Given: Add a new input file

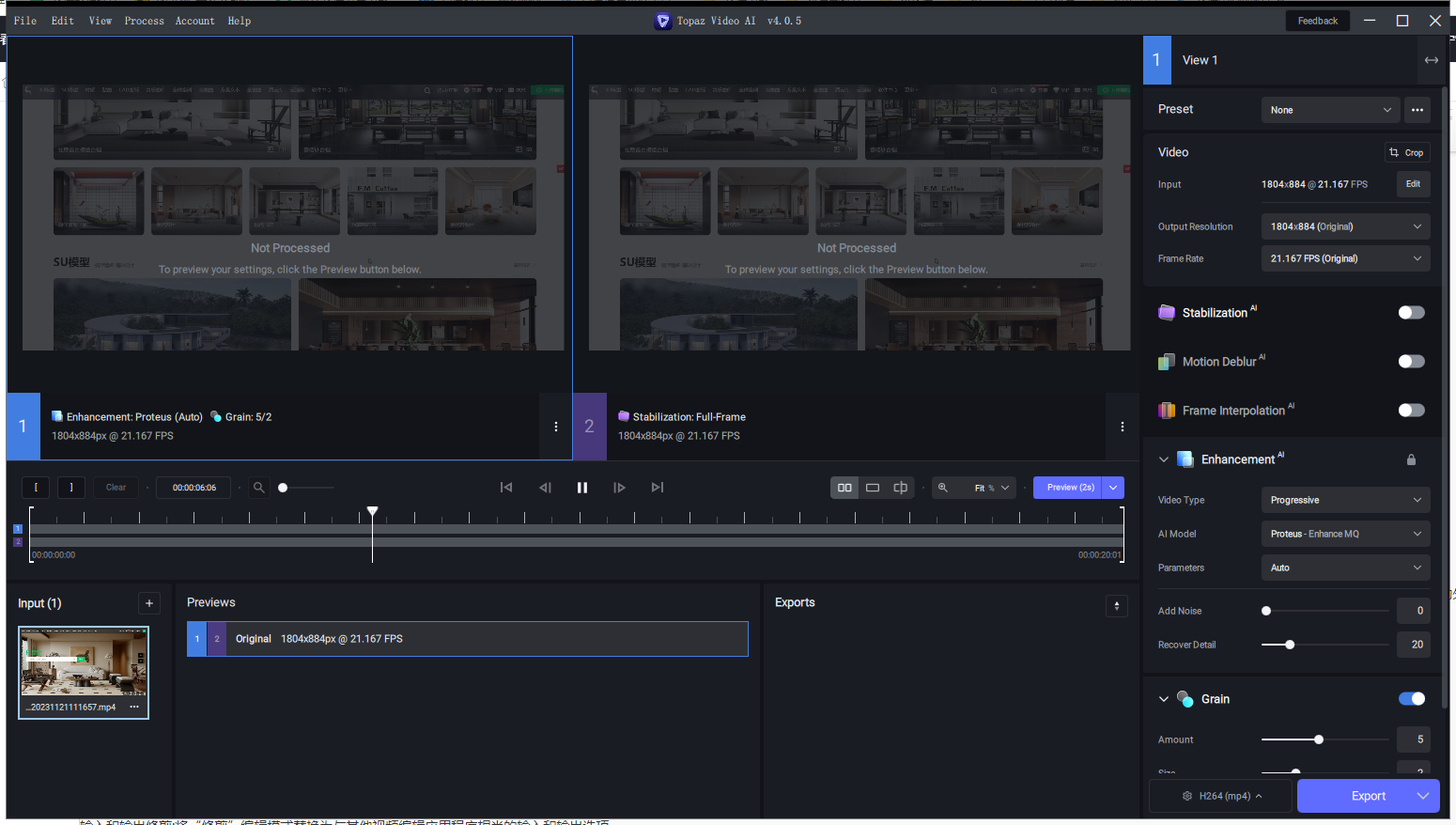Looking at the screenshot, I should 149,603.
